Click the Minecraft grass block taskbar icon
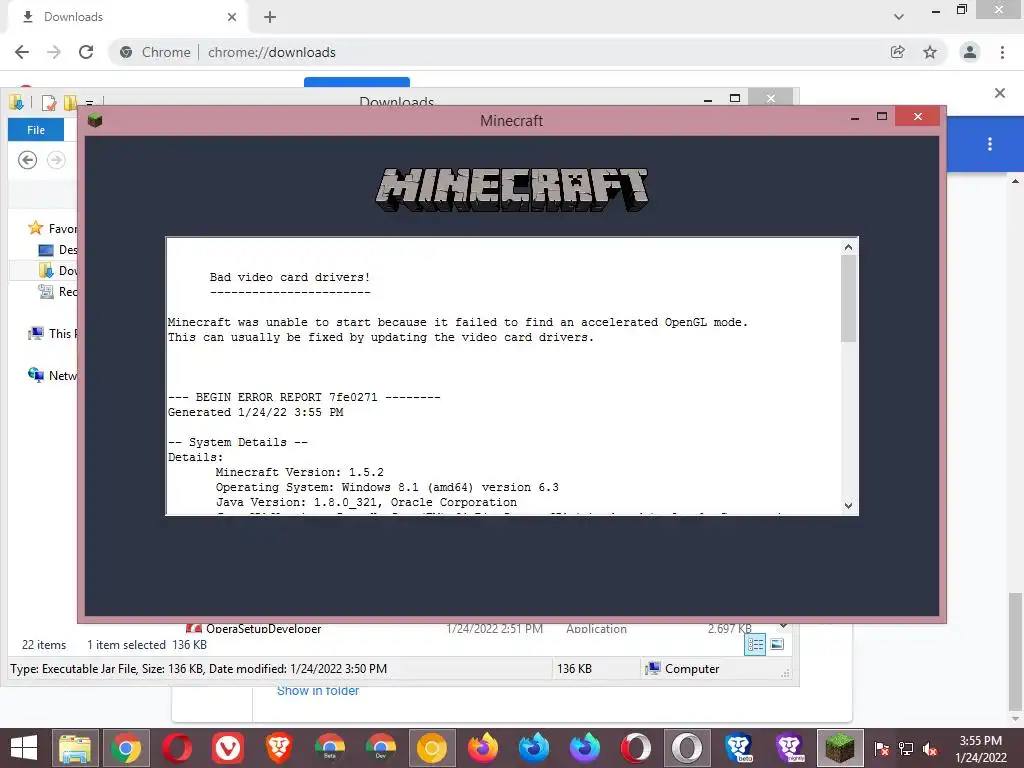Viewport: 1024px width, 768px height. coord(840,748)
